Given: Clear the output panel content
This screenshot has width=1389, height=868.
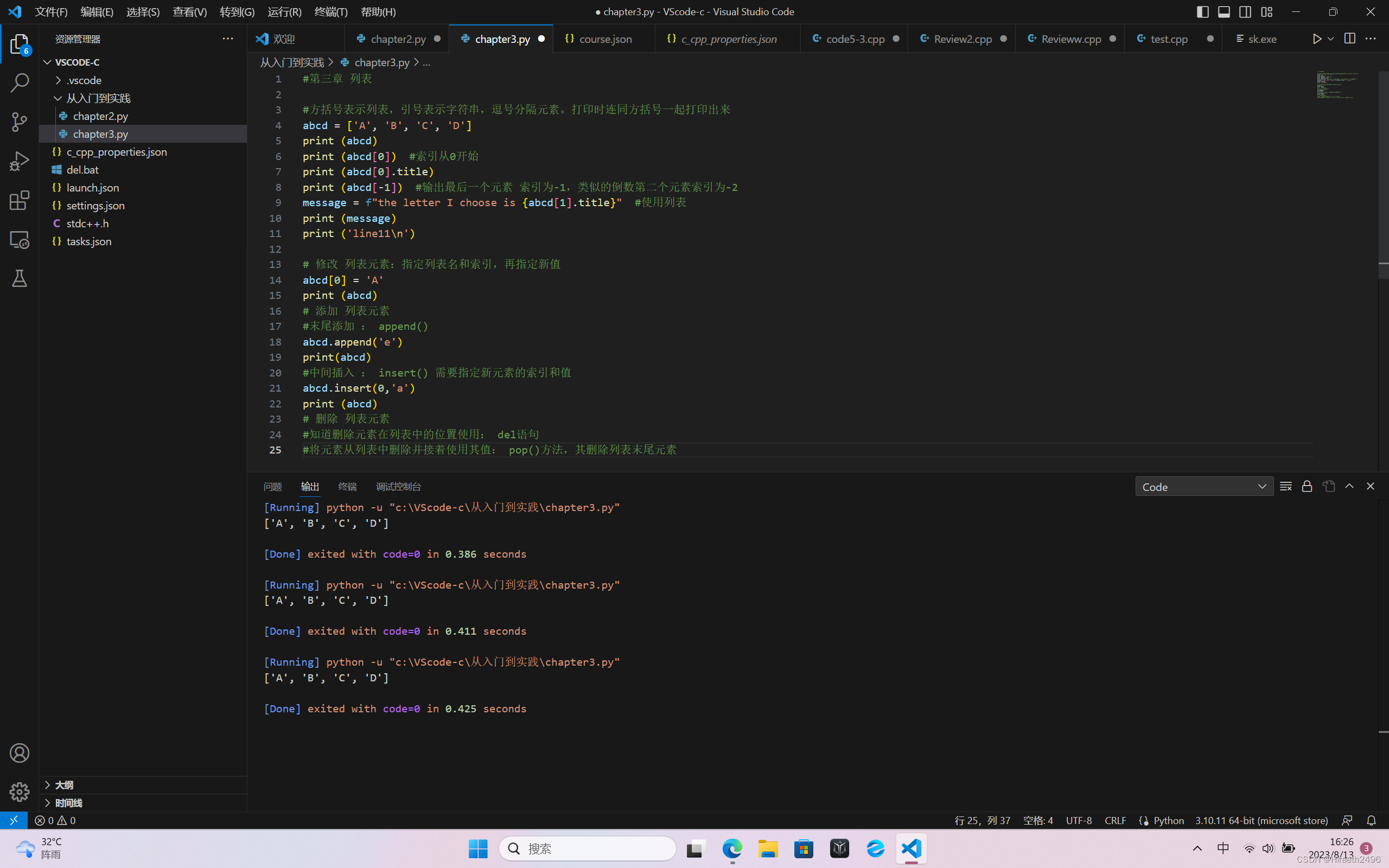Looking at the screenshot, I should 1286,486.
